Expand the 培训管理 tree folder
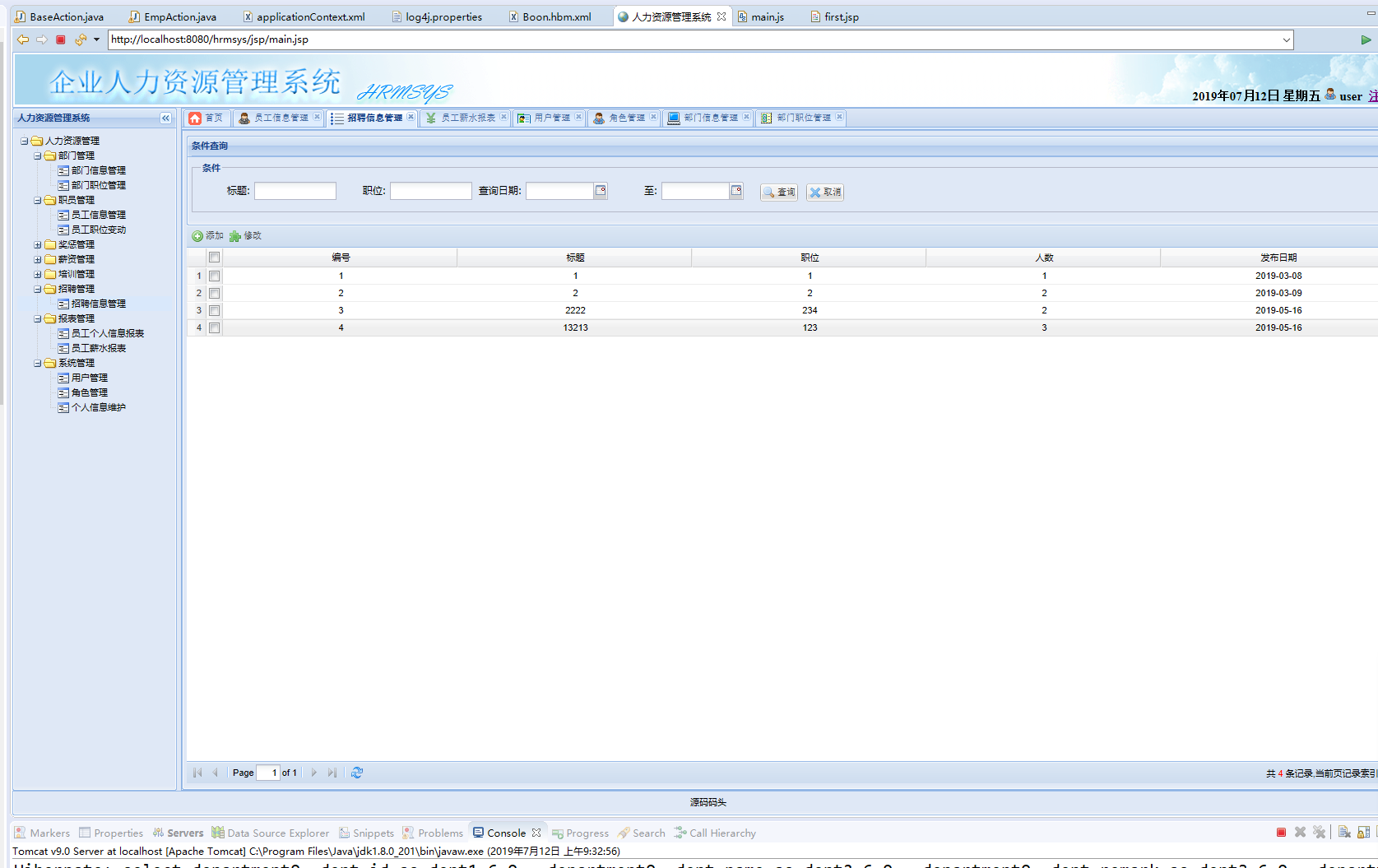 pos(38,274)
